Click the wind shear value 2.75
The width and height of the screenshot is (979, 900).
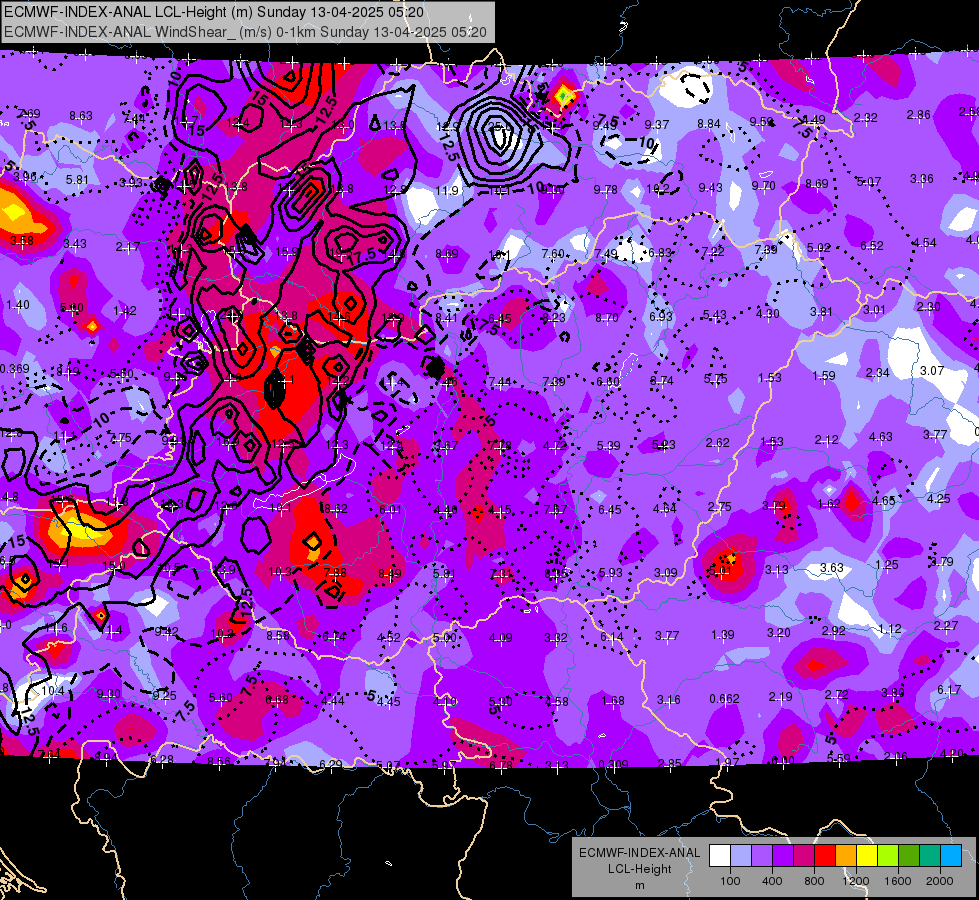[720, 507]
